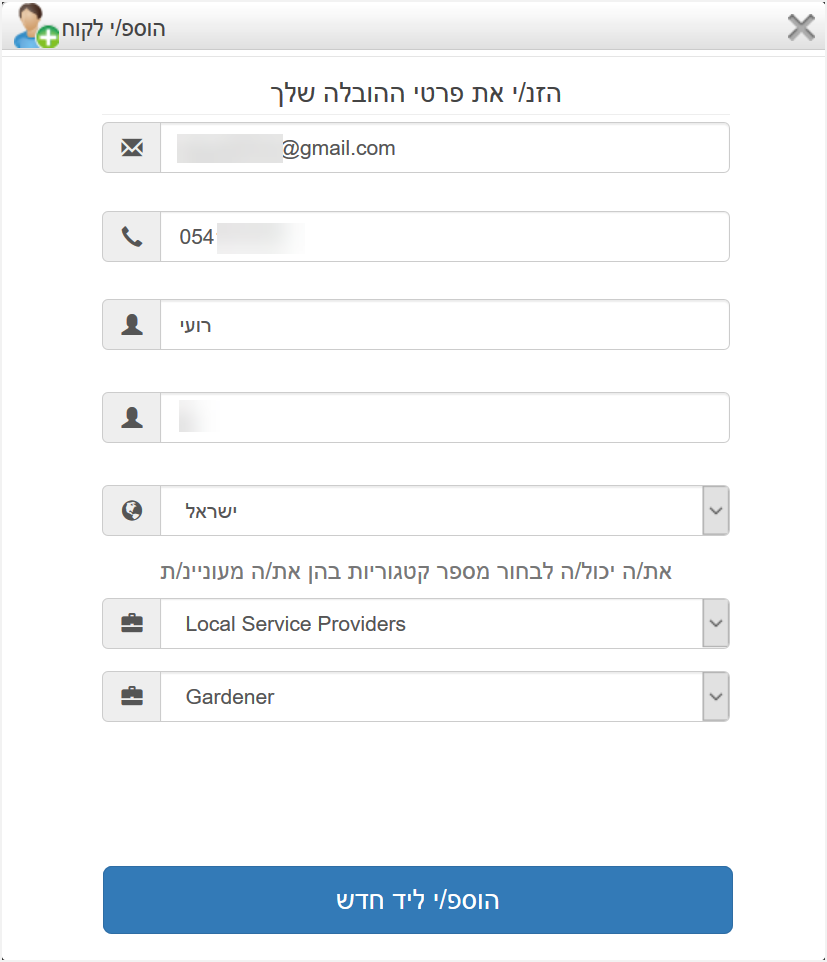Click chevron arrow on the Gardener combo box
Viewport: 827px width, 962px height.
716,696
